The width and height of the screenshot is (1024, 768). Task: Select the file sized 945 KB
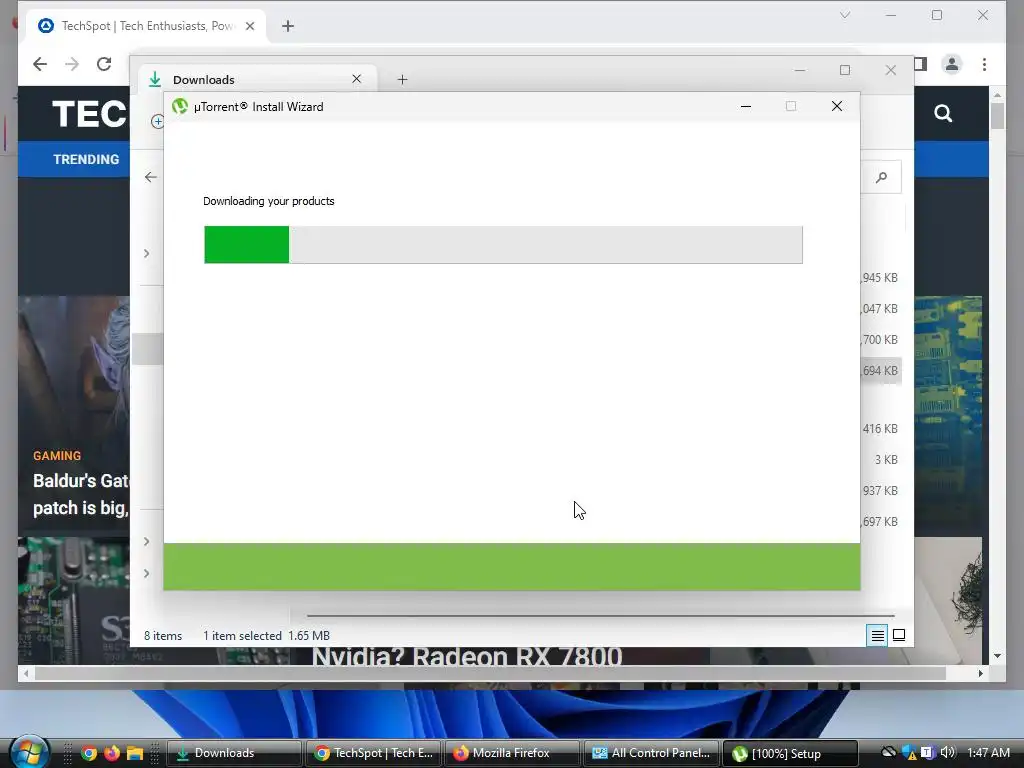tap(880, 278)
